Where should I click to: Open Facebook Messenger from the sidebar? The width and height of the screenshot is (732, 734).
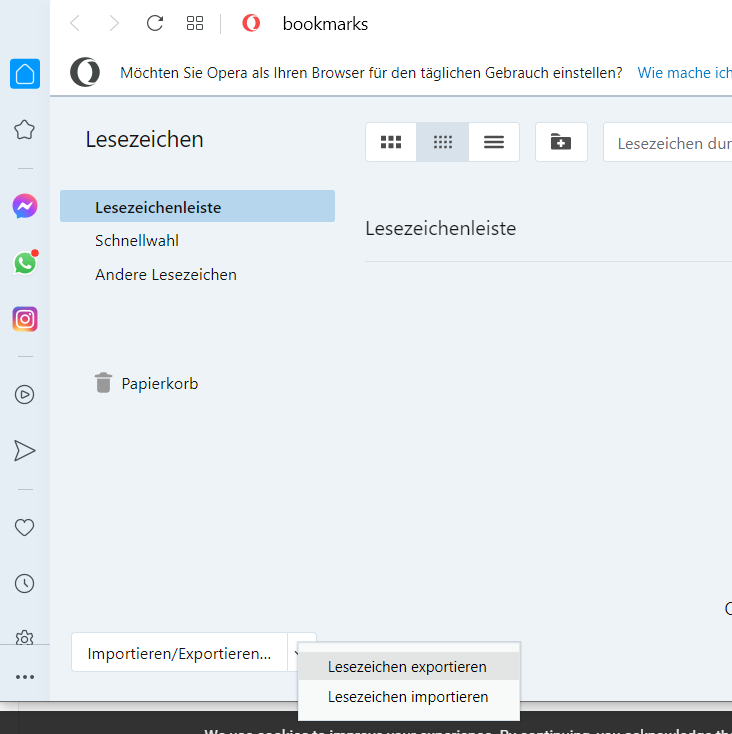pos(25,206)
